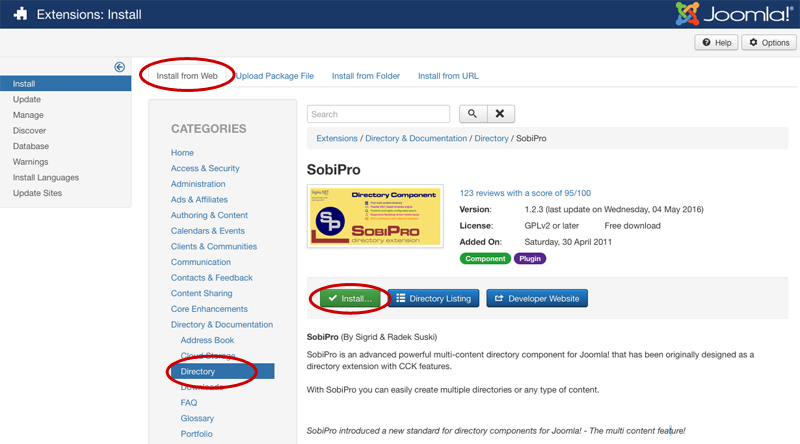The image size is (800, 444).
Task: Switch to Upload Package File tab
Action: (x=274, y=76)
